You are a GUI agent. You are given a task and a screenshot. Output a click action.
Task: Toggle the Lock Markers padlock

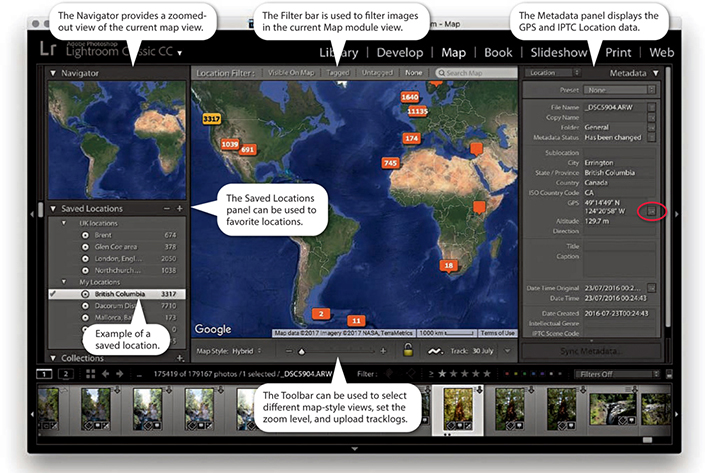click(x=408, y=349)
